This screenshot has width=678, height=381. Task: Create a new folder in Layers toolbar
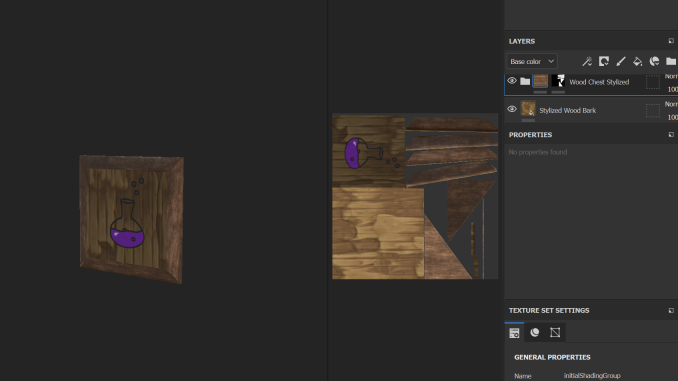(671, 61)
